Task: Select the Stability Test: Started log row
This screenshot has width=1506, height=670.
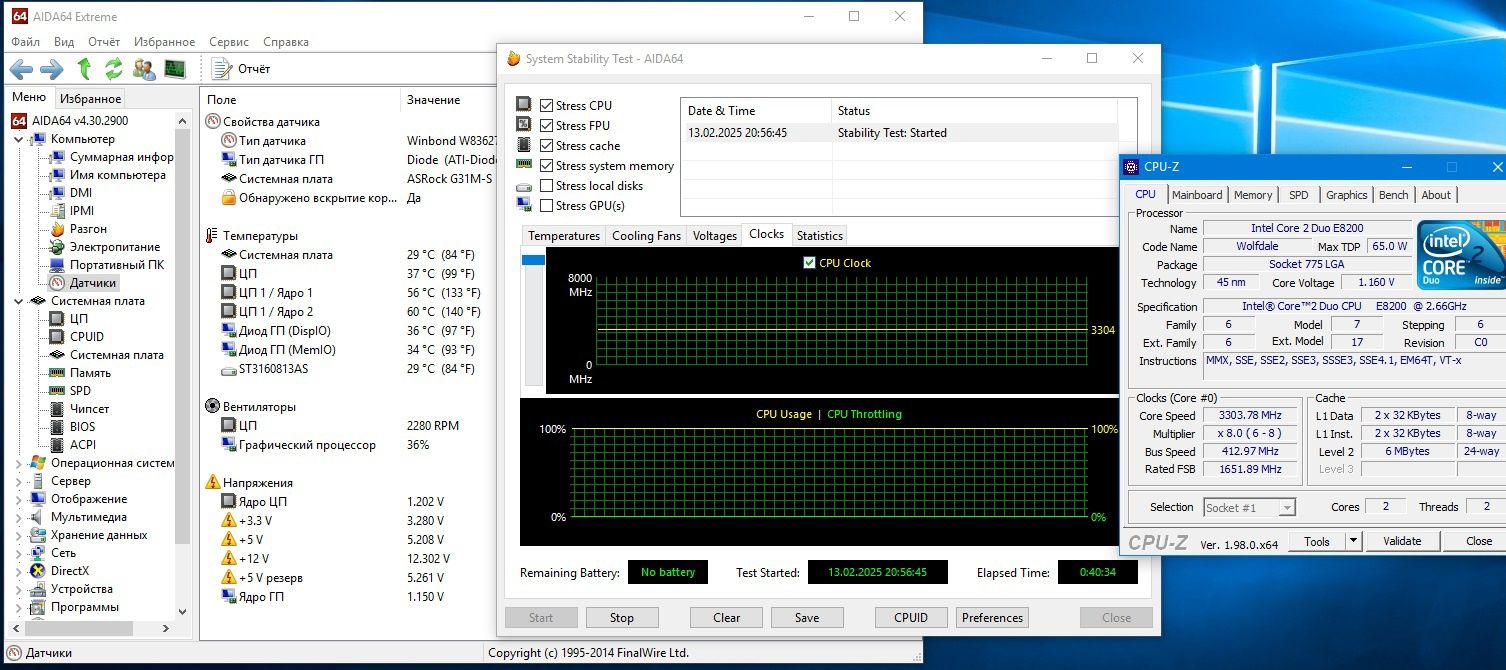Action: 899,133
